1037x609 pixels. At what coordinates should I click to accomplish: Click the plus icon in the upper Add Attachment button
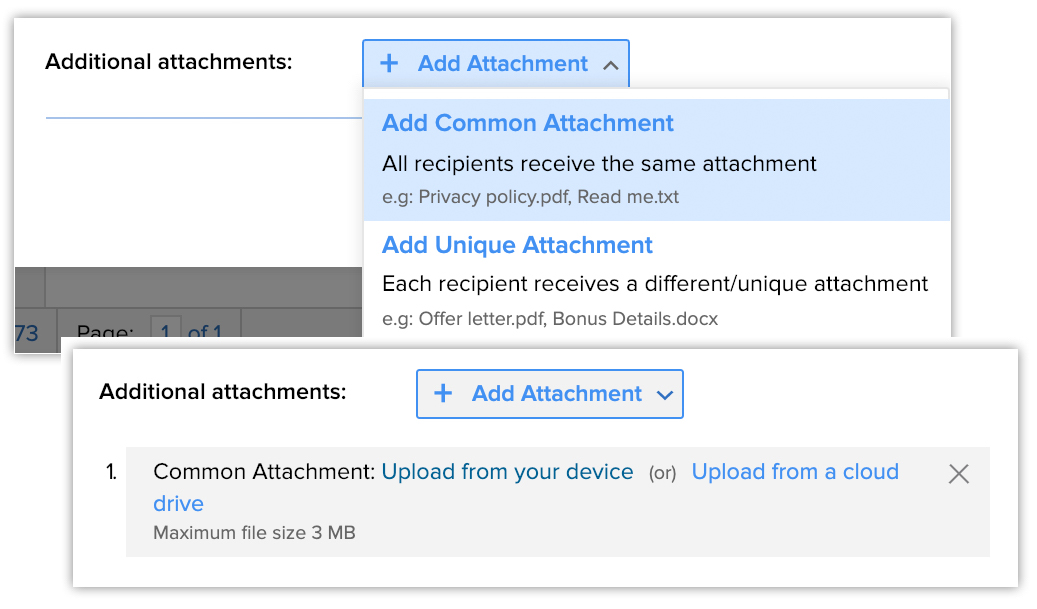click(x=389, y=64)
